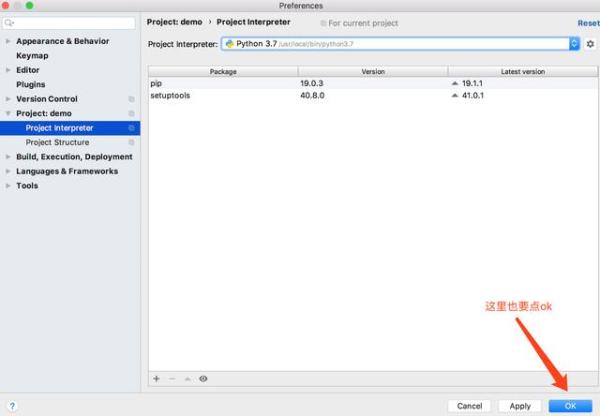Click setuptools version 40.8.0 cell
Image resolution: width=600 pixels, height=416 pixels.
(x=312, y=95)
